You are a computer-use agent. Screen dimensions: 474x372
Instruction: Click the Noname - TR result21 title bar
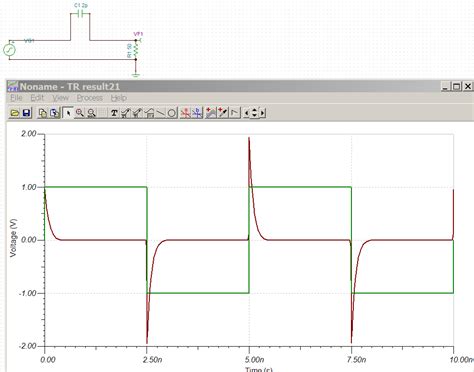tap(240, 86)
